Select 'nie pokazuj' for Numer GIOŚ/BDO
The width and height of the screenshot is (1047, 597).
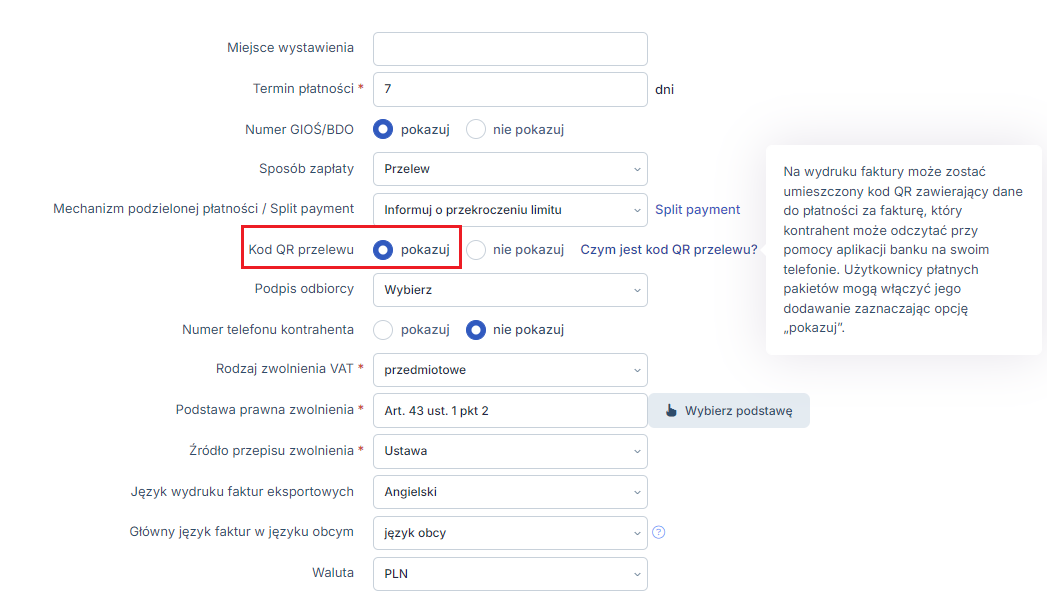coord(475,130)
